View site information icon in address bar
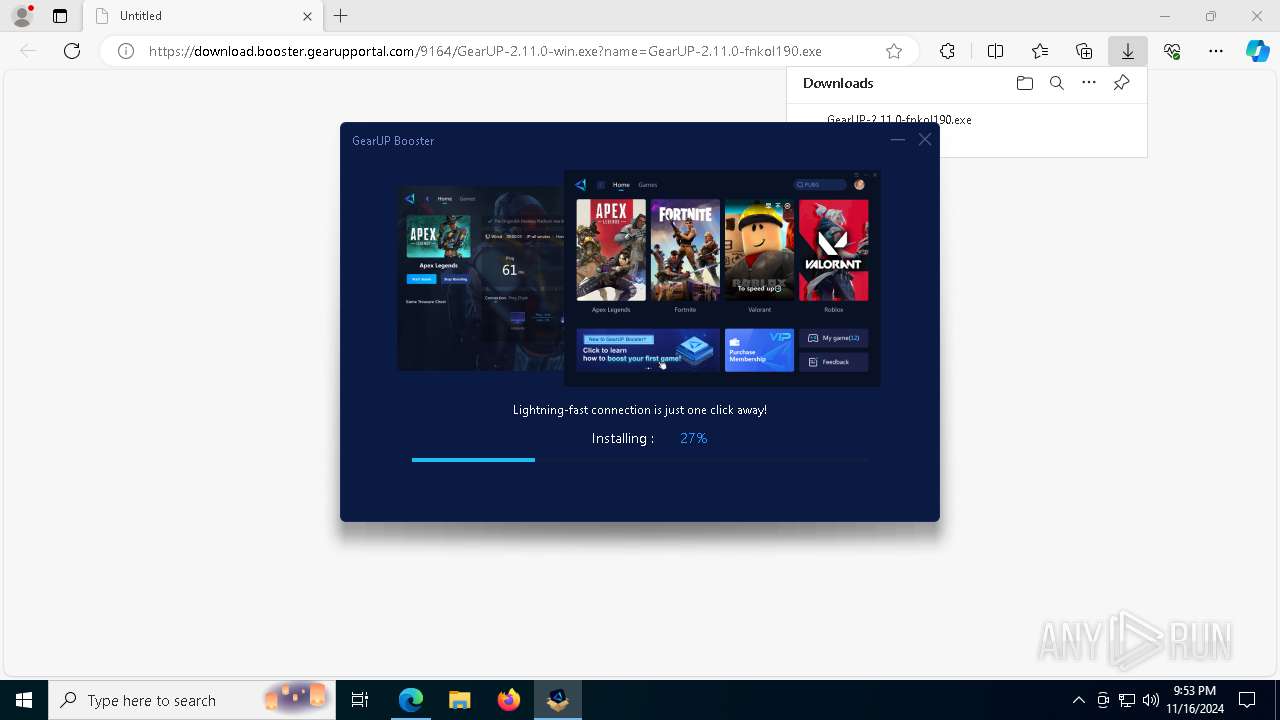1280x720 pixels. tap(126, 51)
